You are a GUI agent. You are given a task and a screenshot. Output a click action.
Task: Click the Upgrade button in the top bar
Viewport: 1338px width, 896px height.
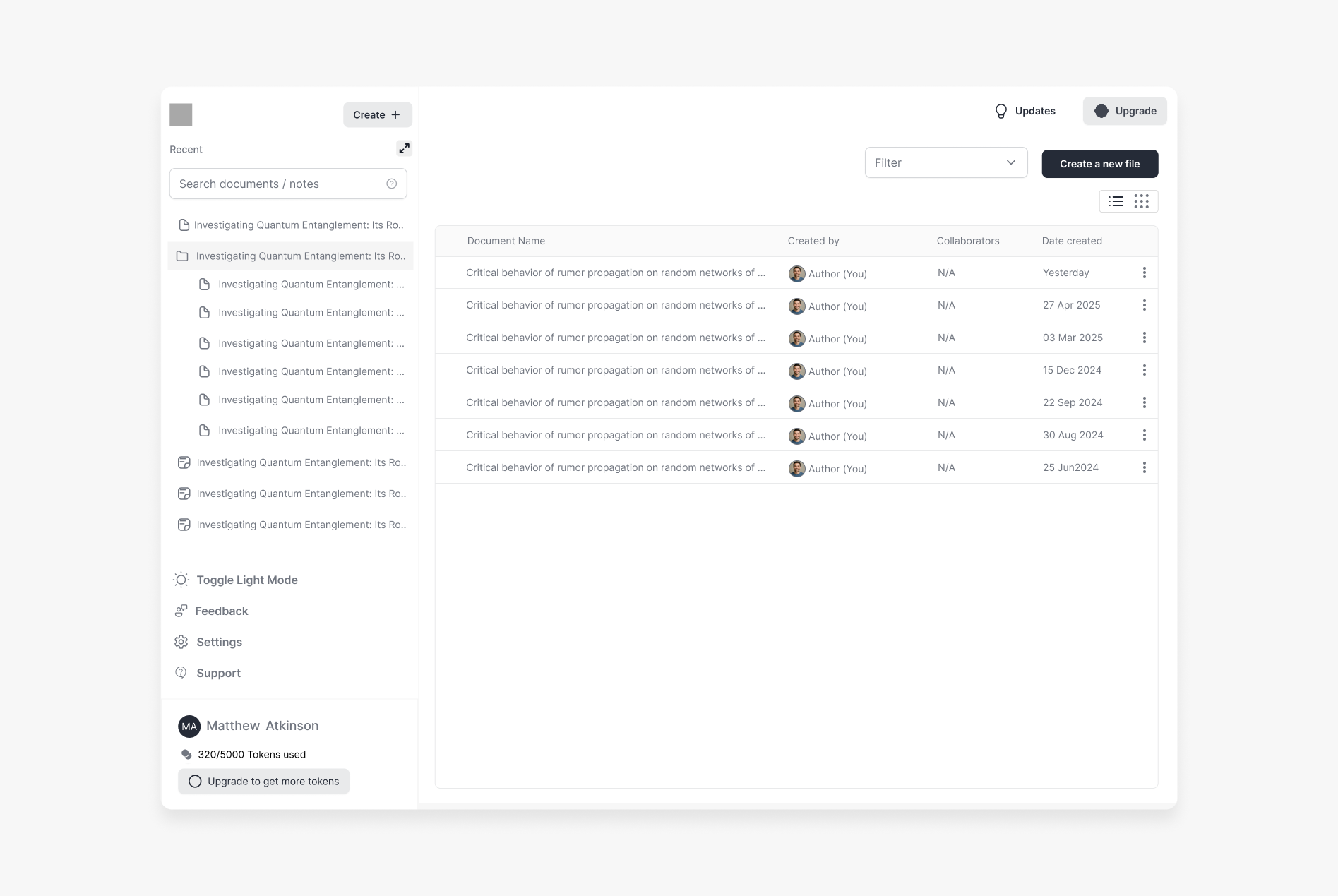(1125, 111)
